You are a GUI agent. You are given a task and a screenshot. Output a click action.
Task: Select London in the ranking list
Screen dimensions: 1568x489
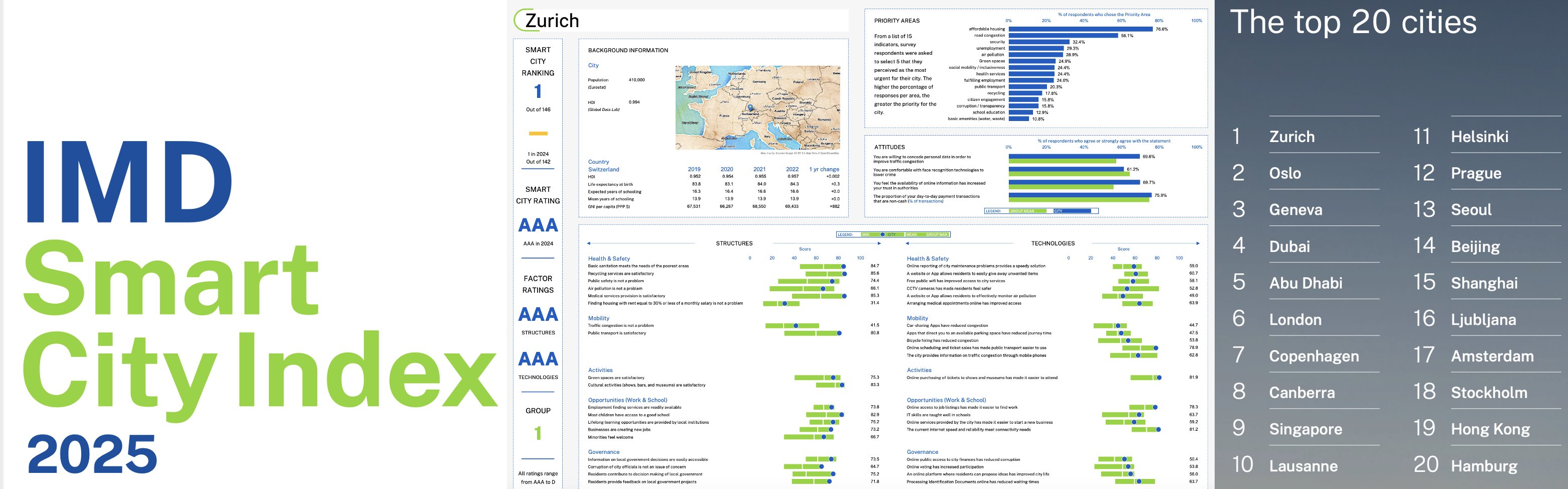[1294, 320]
